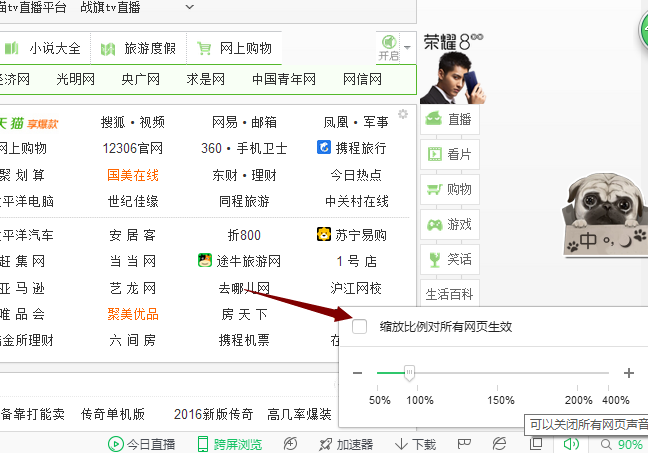The width and height of the screenshot is (648, 453).
Task: Toggle the 开启 speaker feature icon
Action: 388,48
